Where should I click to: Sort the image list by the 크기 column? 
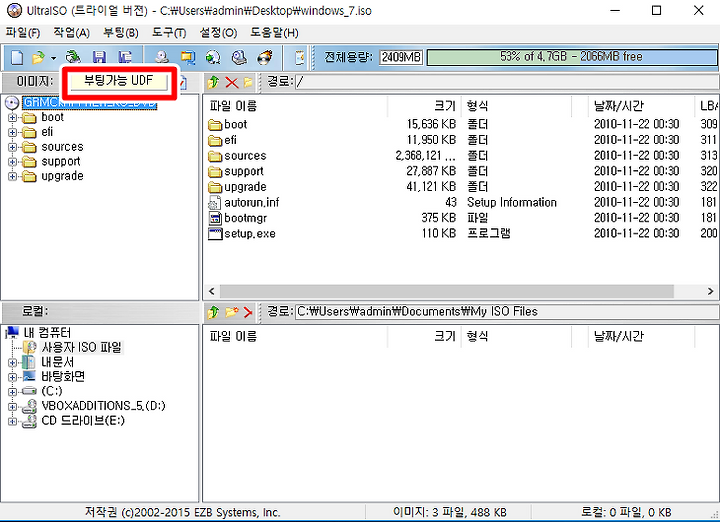(424, 107)
